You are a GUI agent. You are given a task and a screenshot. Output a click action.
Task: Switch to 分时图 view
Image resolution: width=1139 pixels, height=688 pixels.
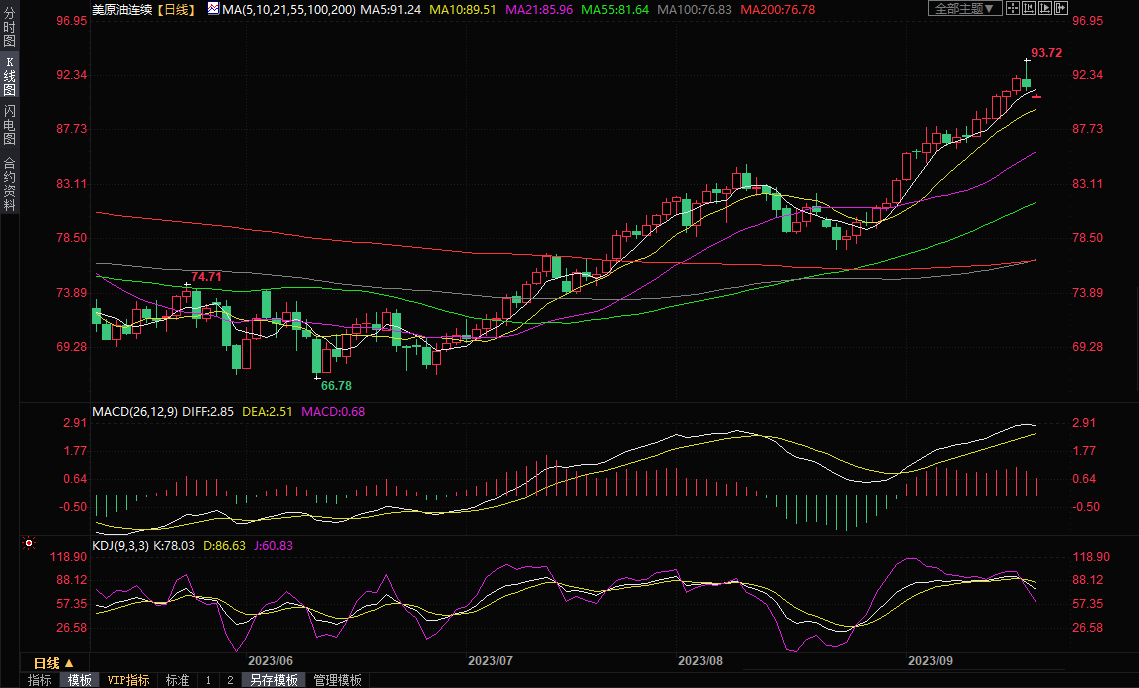[x=9, y=29]
